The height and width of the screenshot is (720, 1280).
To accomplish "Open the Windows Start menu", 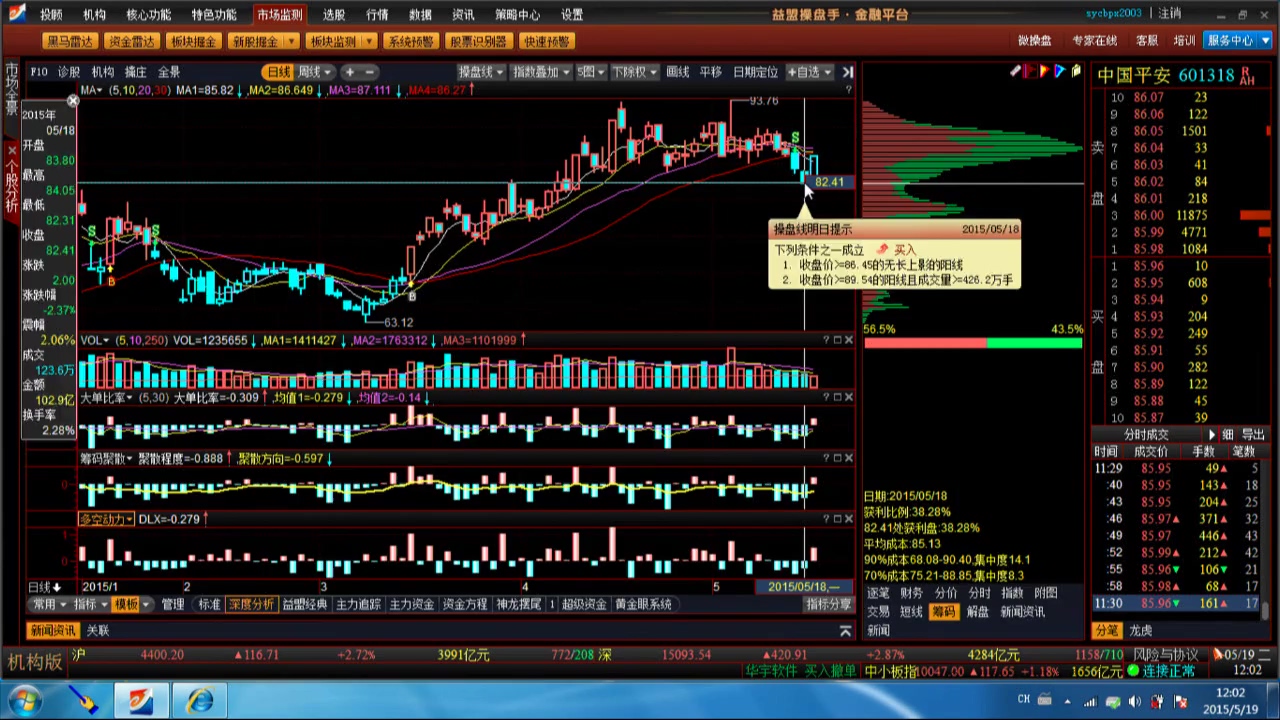I will point(24,700).
